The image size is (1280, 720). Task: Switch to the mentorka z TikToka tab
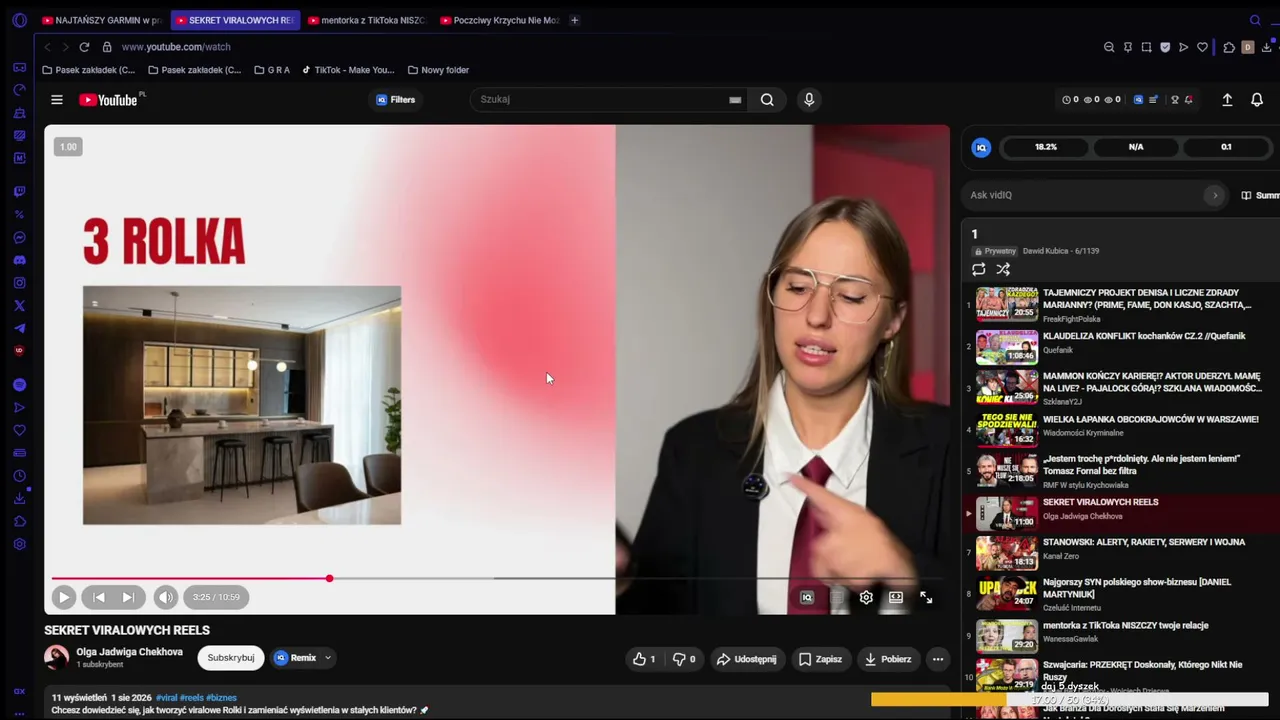point(366,20)
